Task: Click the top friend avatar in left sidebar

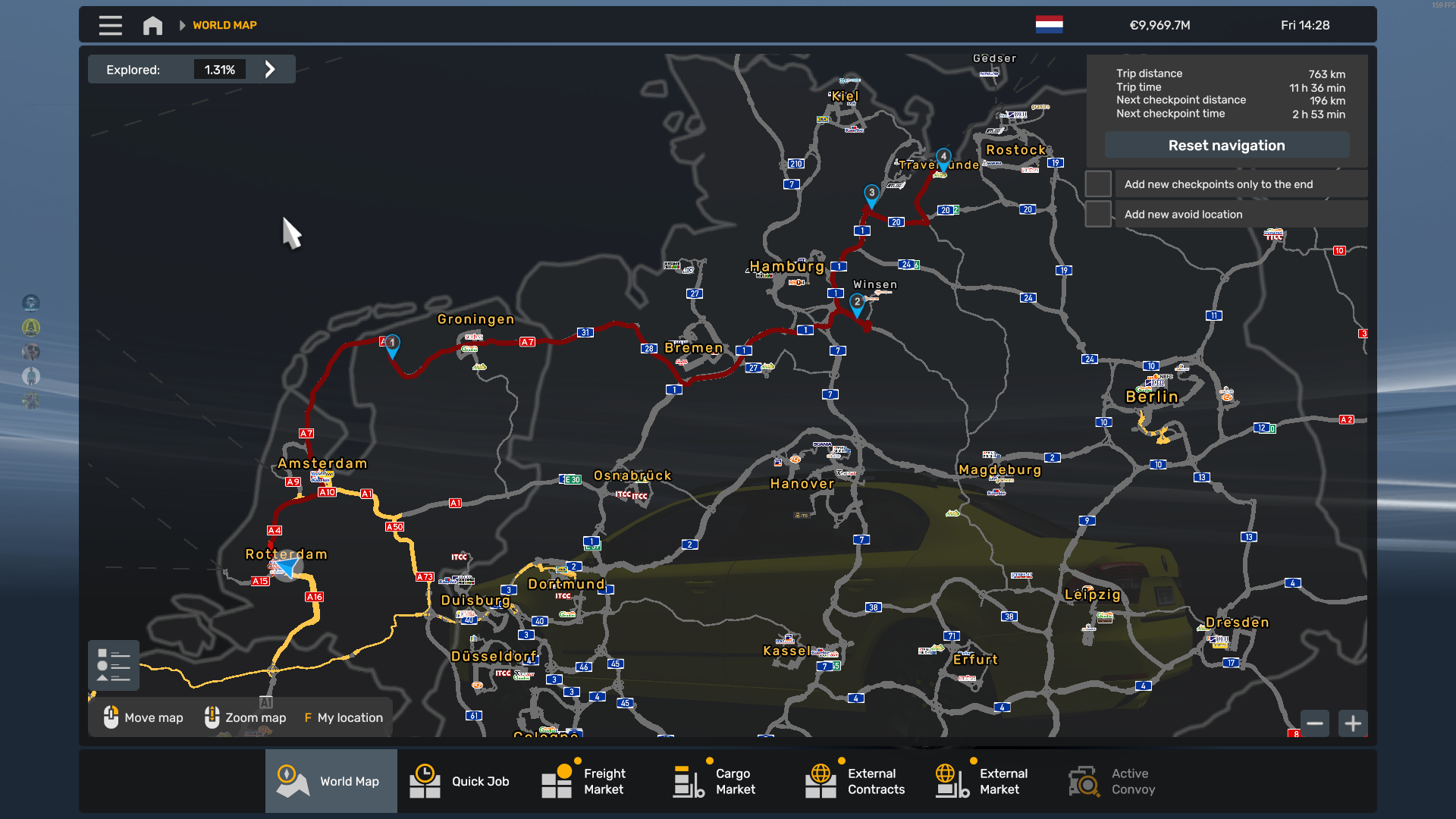Action: 31,303
